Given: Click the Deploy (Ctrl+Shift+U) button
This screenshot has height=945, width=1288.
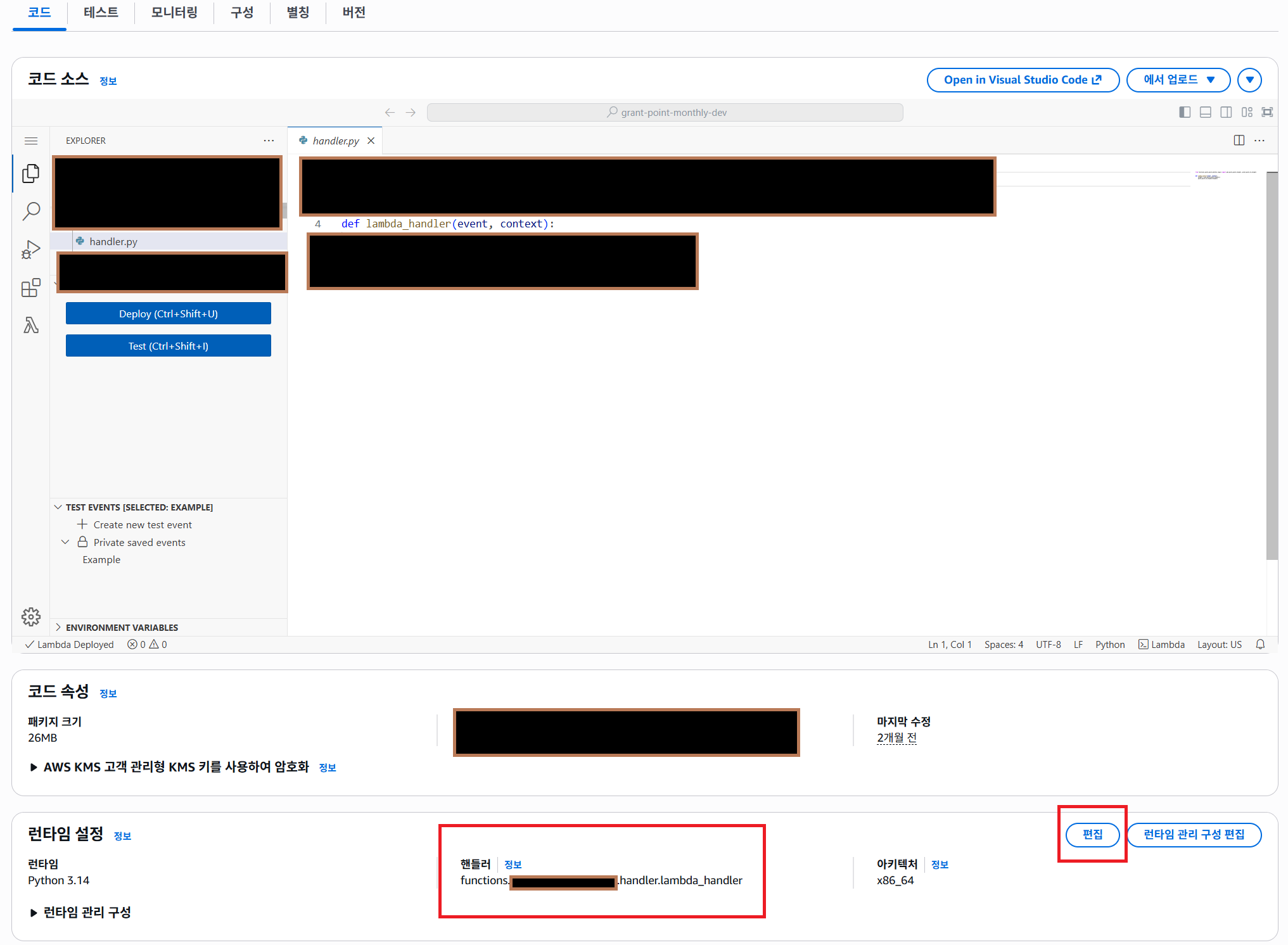Looking at the screenshot, I should click(169, 314).
